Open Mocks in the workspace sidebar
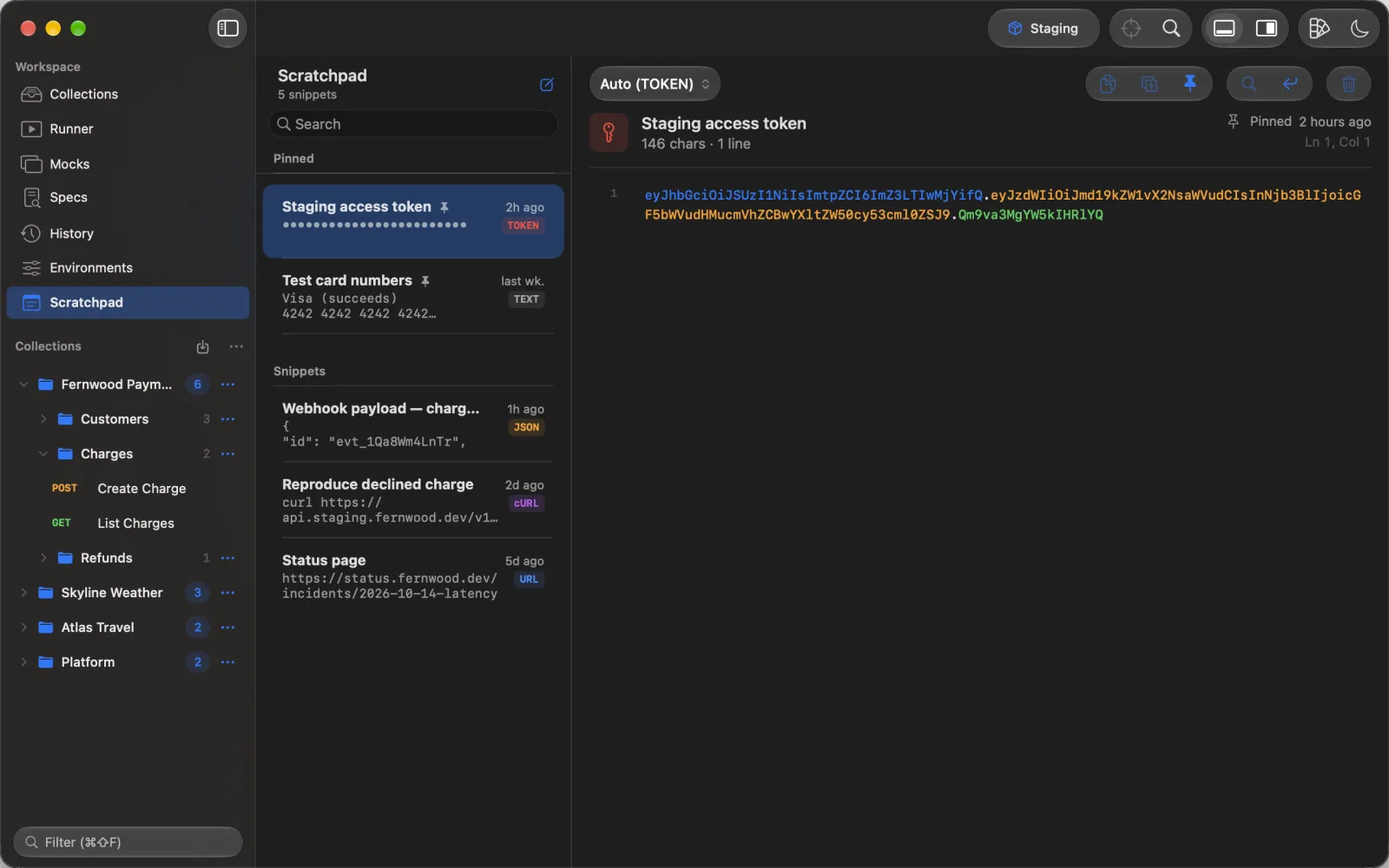 pos(128,164)
